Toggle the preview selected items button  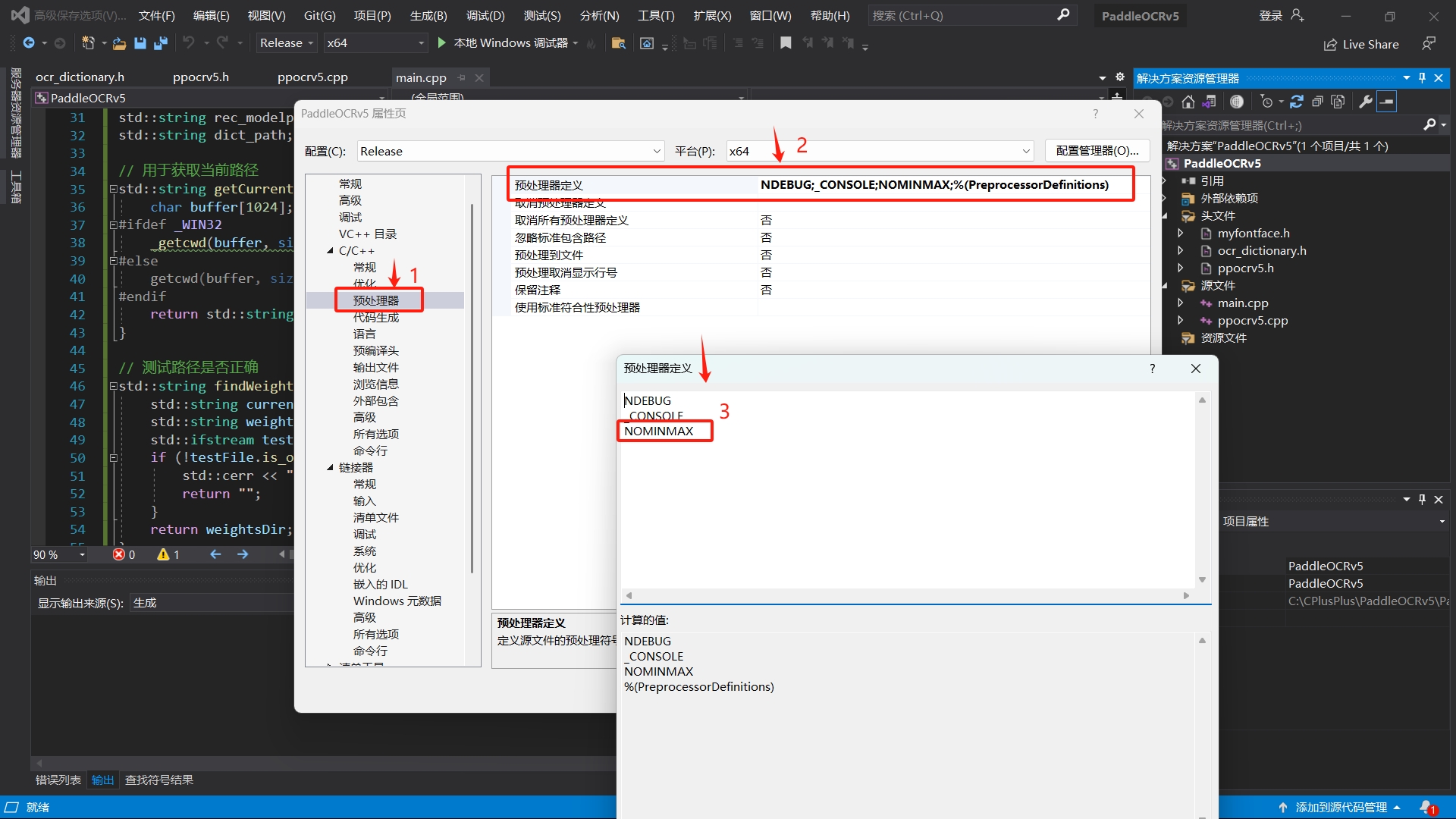click(1386, 102)
